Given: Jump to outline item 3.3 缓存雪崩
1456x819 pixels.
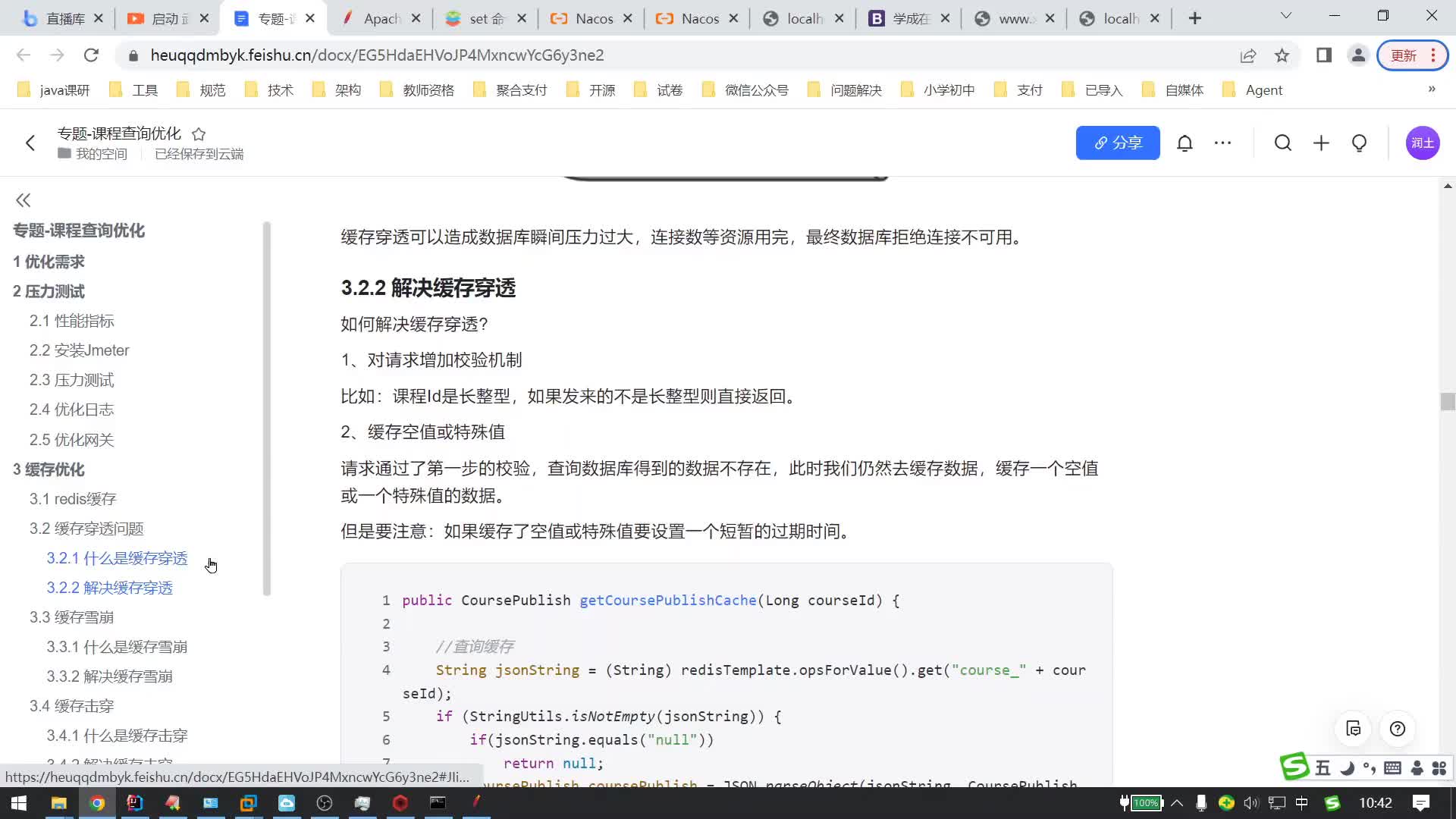Looking at the screenshot, I should pyautogui.click(x=71, y=617).
